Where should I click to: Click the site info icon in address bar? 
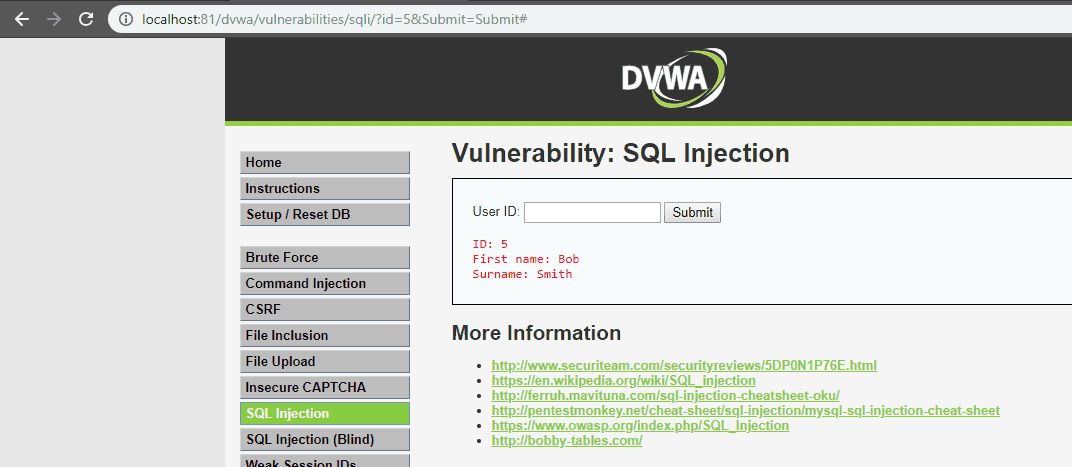(x=125, y=19)
